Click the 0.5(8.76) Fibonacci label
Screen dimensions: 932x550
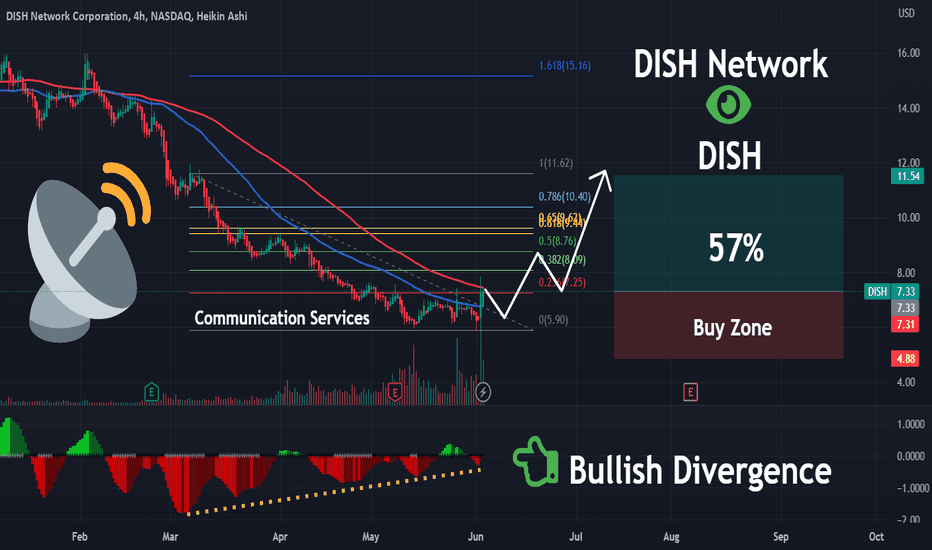point(557,241)
